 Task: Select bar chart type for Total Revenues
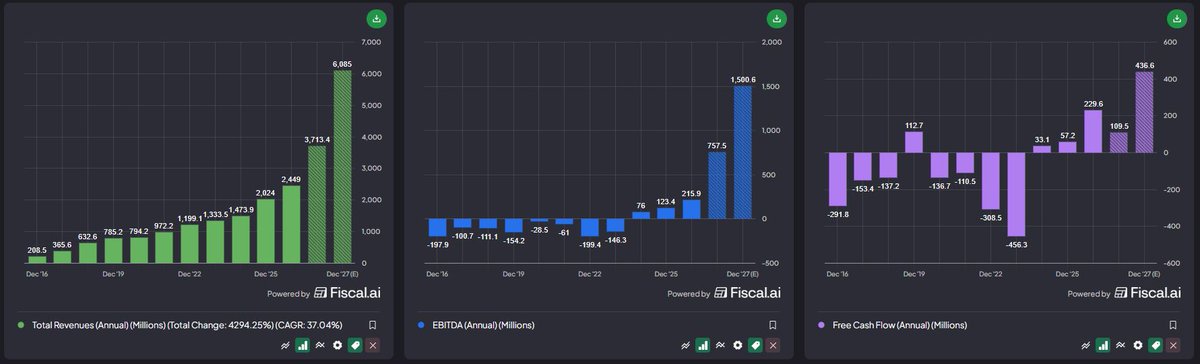(x=302, y=345)
